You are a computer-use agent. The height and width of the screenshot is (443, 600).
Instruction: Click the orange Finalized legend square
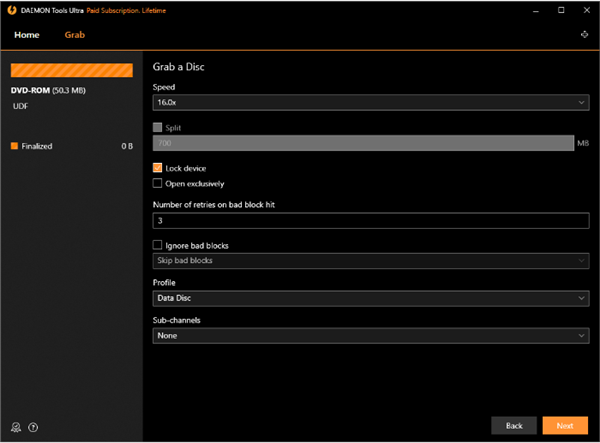(x=14, y=146)
